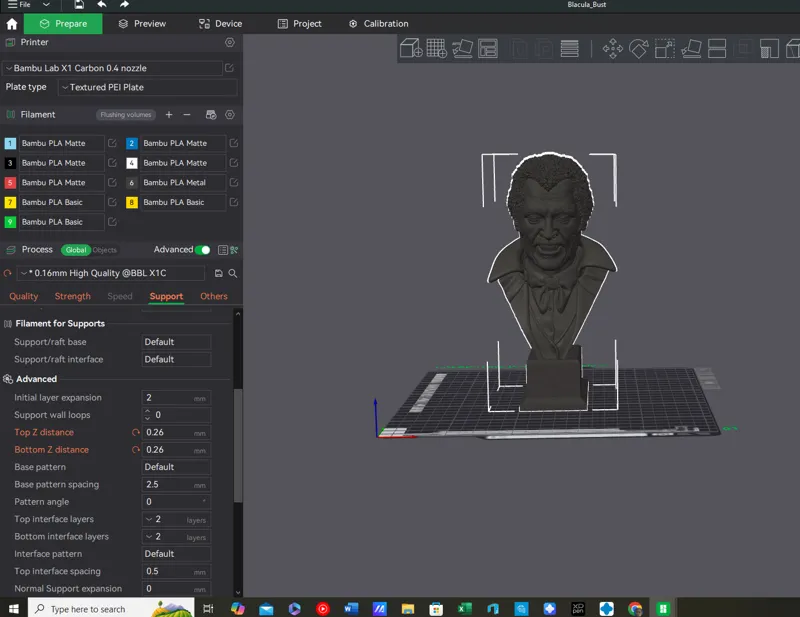Click the settings panel vertical scrollbar
800x617 pixels.
[238, 447]
